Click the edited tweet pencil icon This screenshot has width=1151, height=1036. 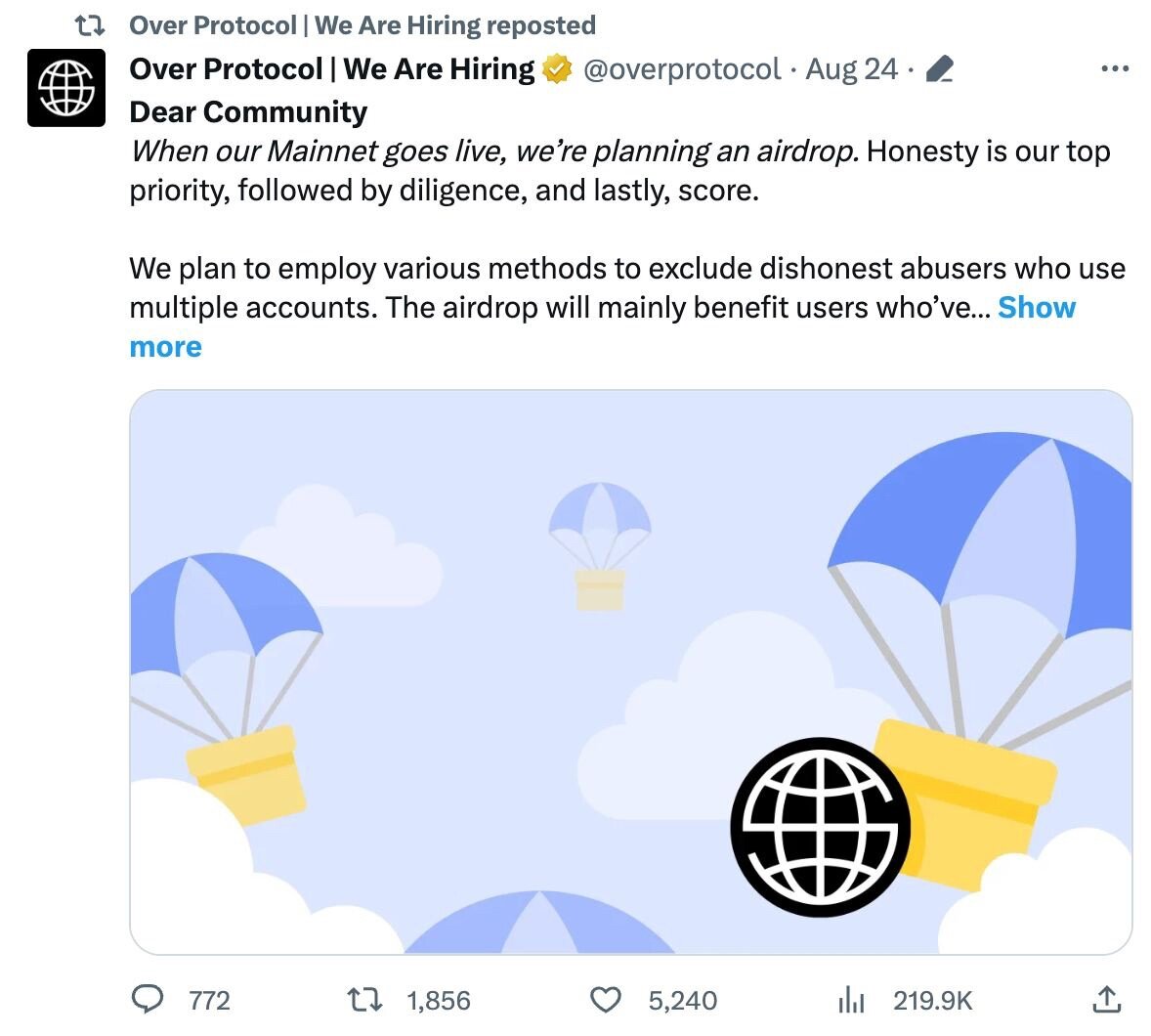click(x=940, y=68)
